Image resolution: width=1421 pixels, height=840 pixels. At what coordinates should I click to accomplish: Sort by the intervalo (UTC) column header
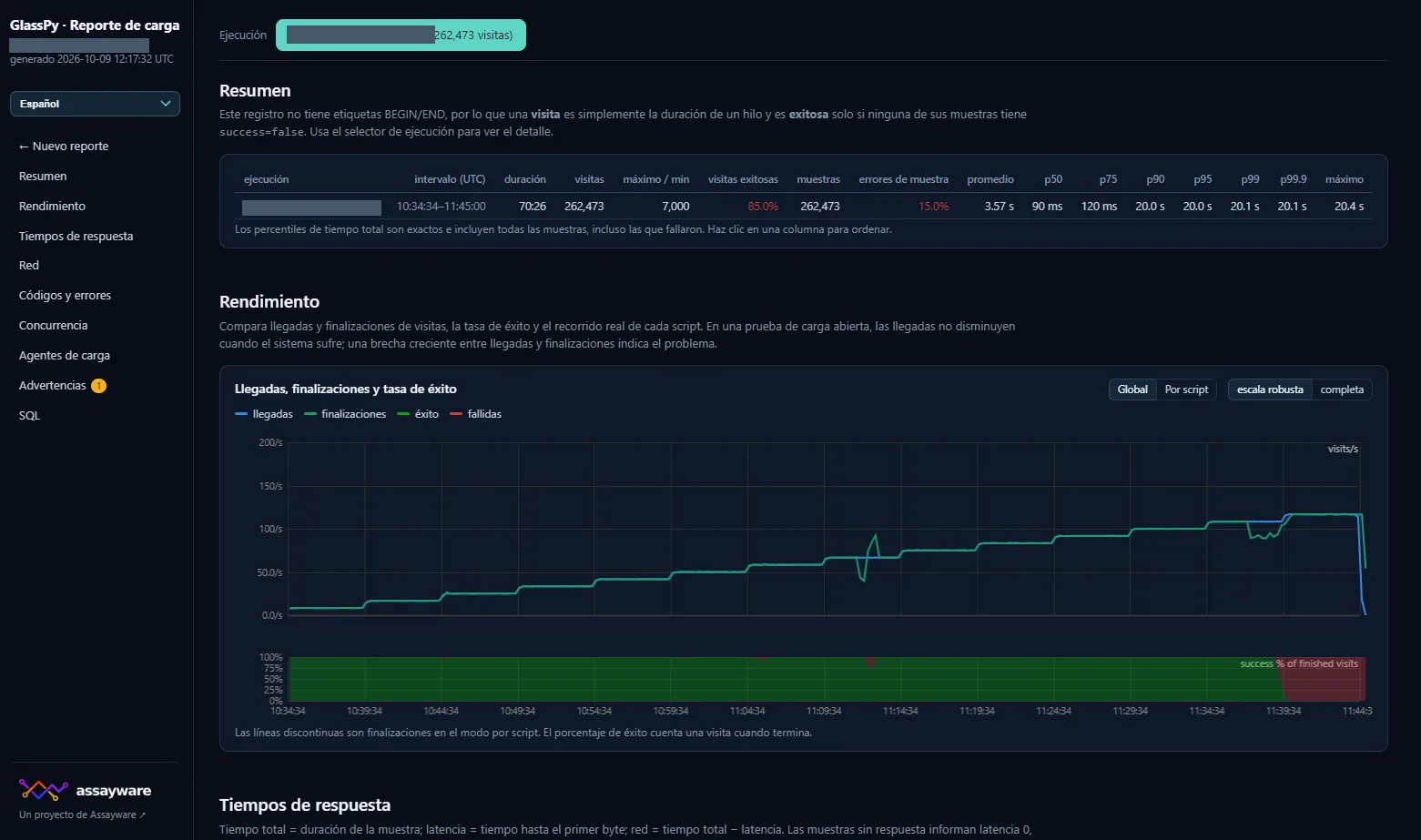(450, 179)
